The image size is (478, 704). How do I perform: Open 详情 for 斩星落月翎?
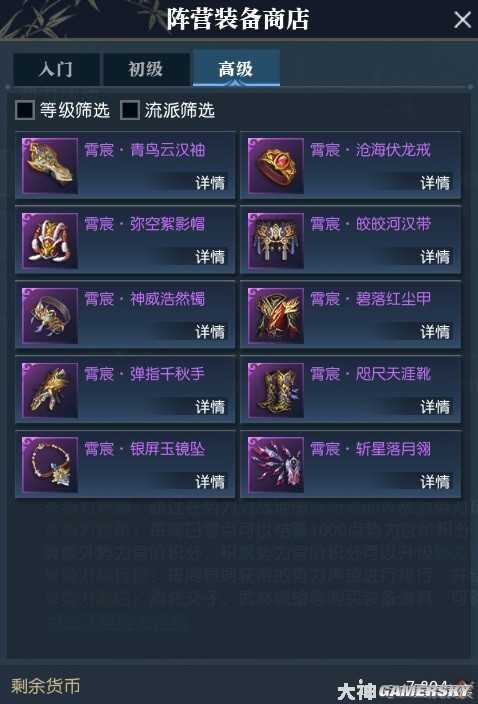[435, 482]
